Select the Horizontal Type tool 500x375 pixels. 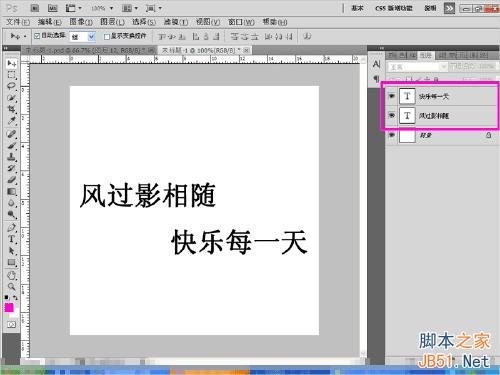pos(12,239)
